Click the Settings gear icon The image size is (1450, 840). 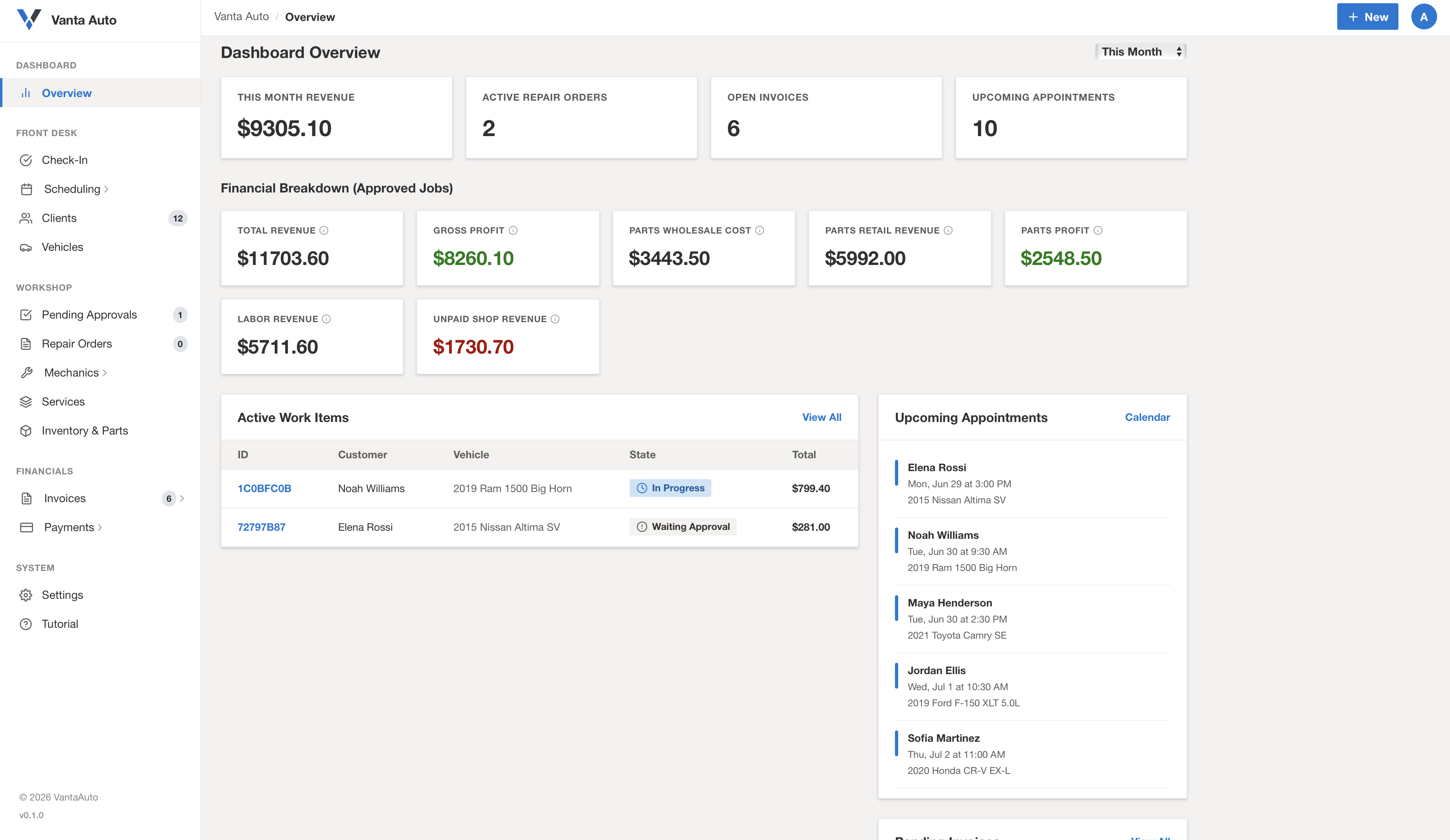tap(26, 595)
